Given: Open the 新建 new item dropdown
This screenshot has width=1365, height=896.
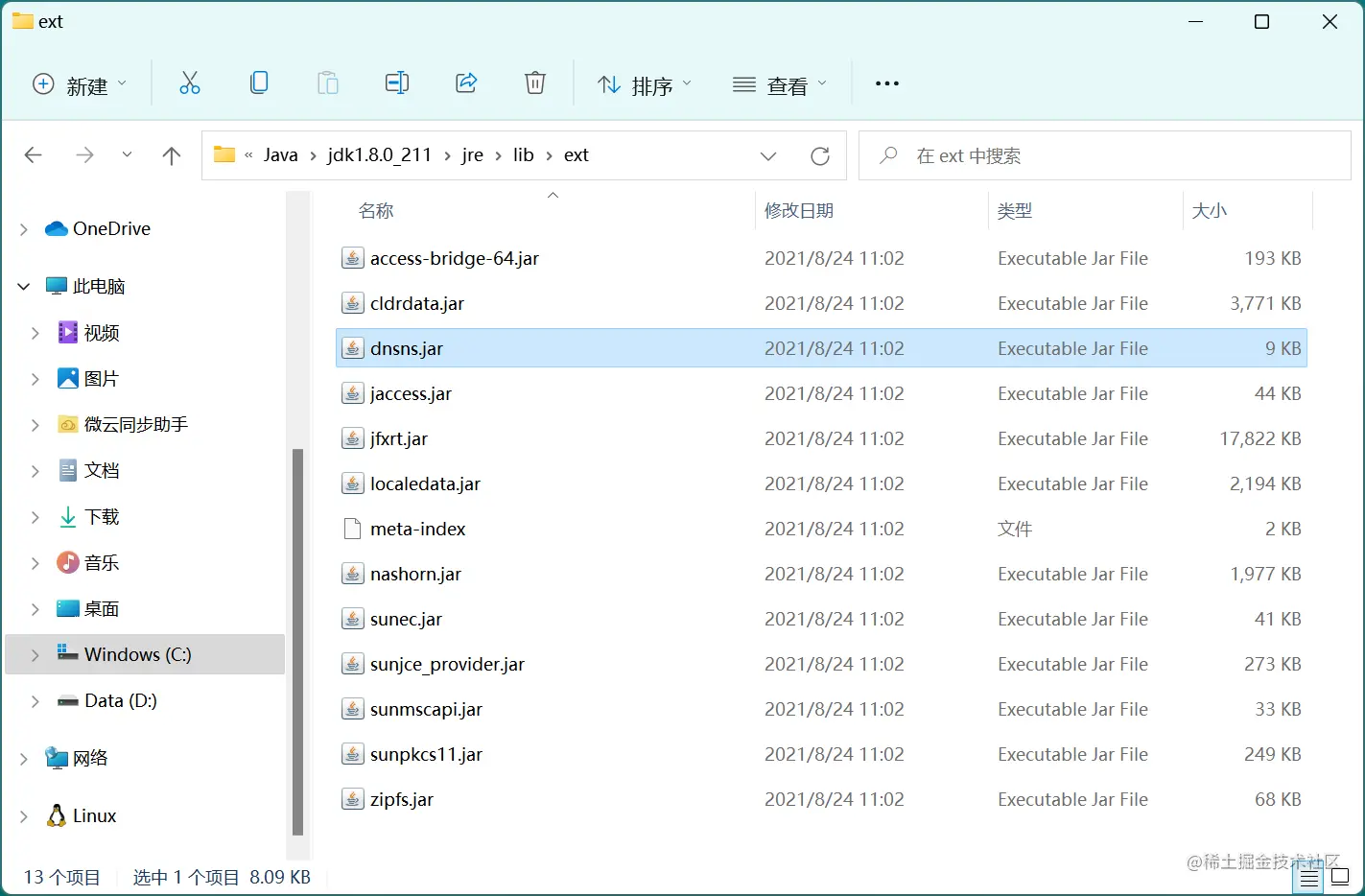Looking at the screenshot, I should (x=79, y=85).
